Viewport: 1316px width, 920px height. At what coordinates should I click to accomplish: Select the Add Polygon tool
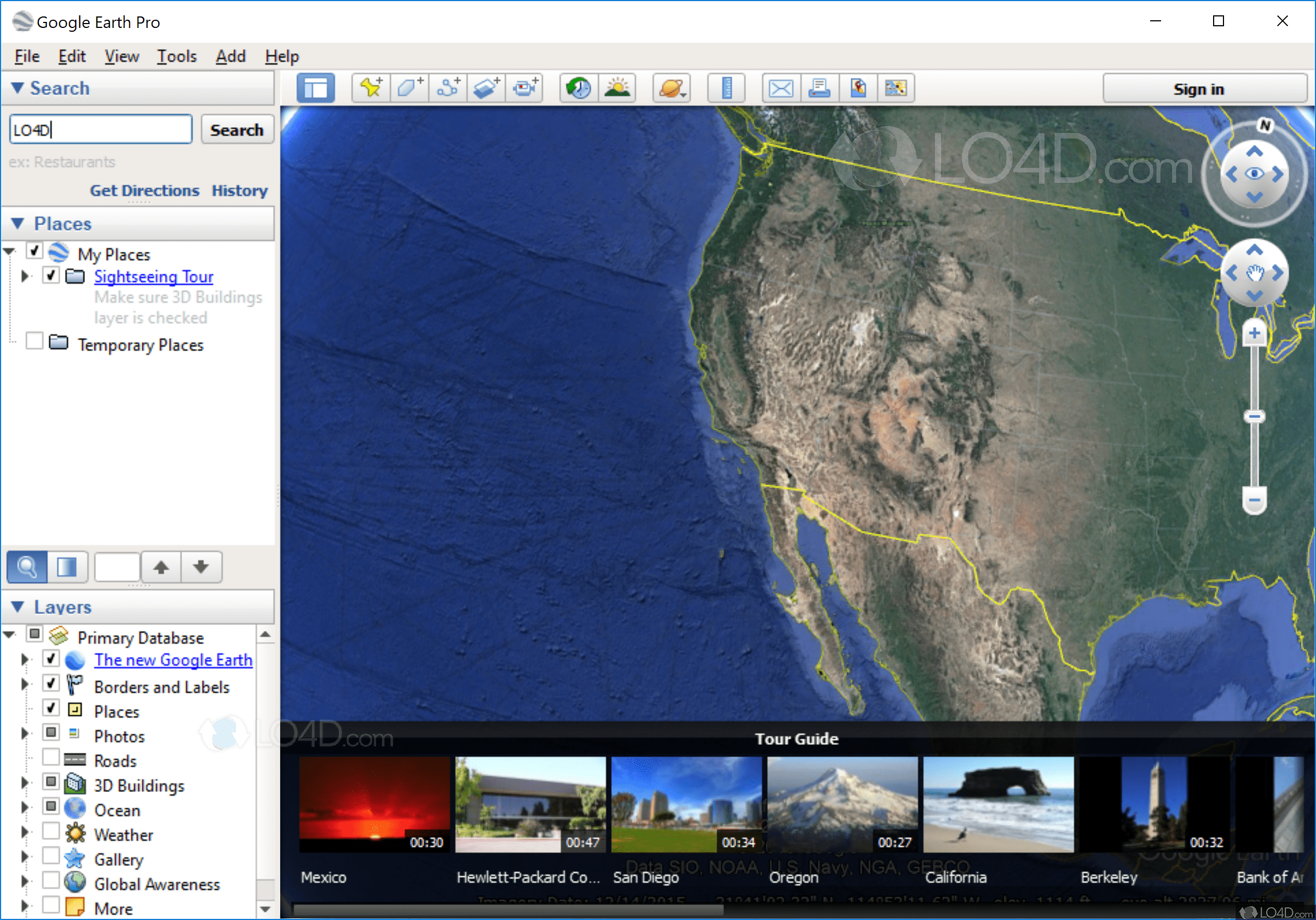(x=409, y=87)
